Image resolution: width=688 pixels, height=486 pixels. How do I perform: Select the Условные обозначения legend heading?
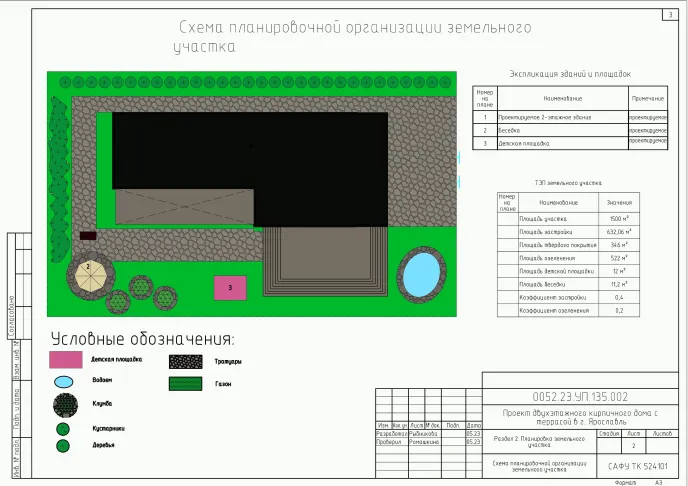pyautogui.click(x=142, y=338)
